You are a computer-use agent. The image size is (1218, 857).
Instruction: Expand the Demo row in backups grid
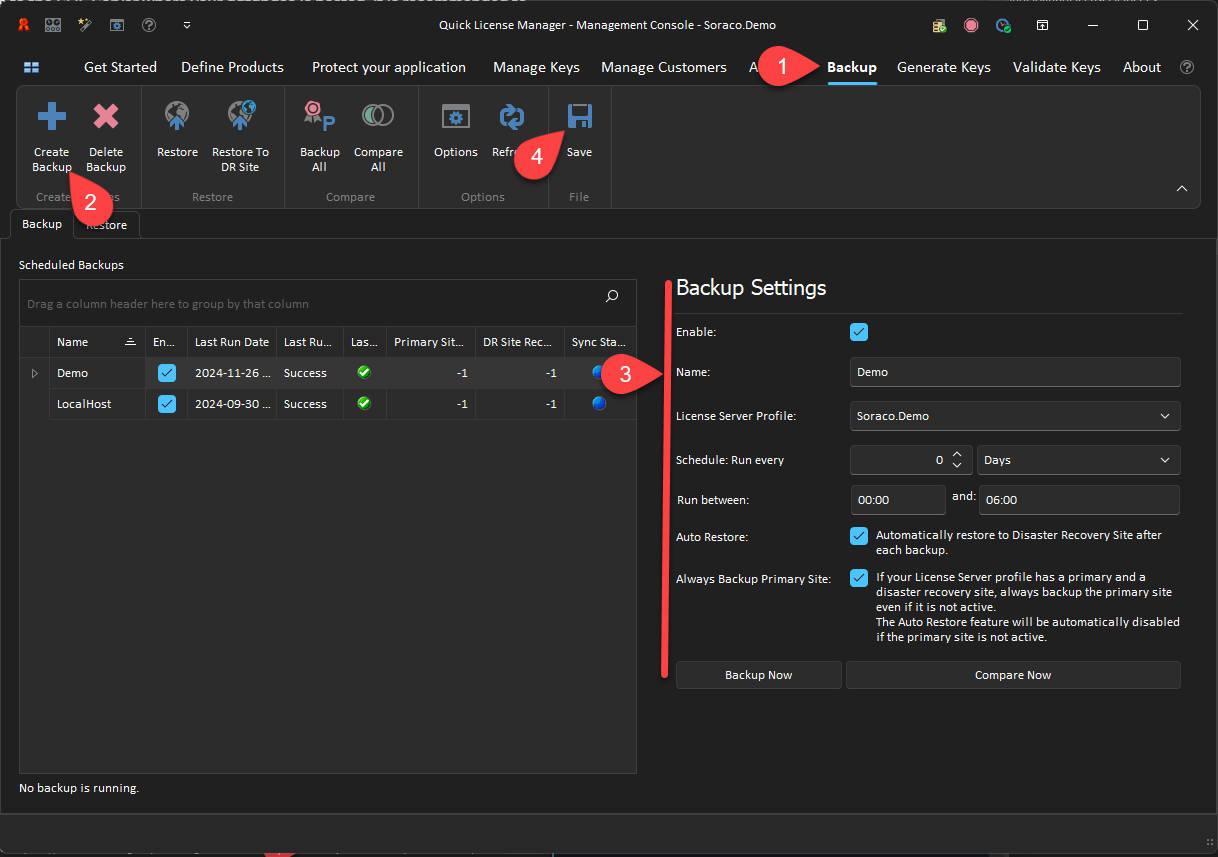point(35,373)
